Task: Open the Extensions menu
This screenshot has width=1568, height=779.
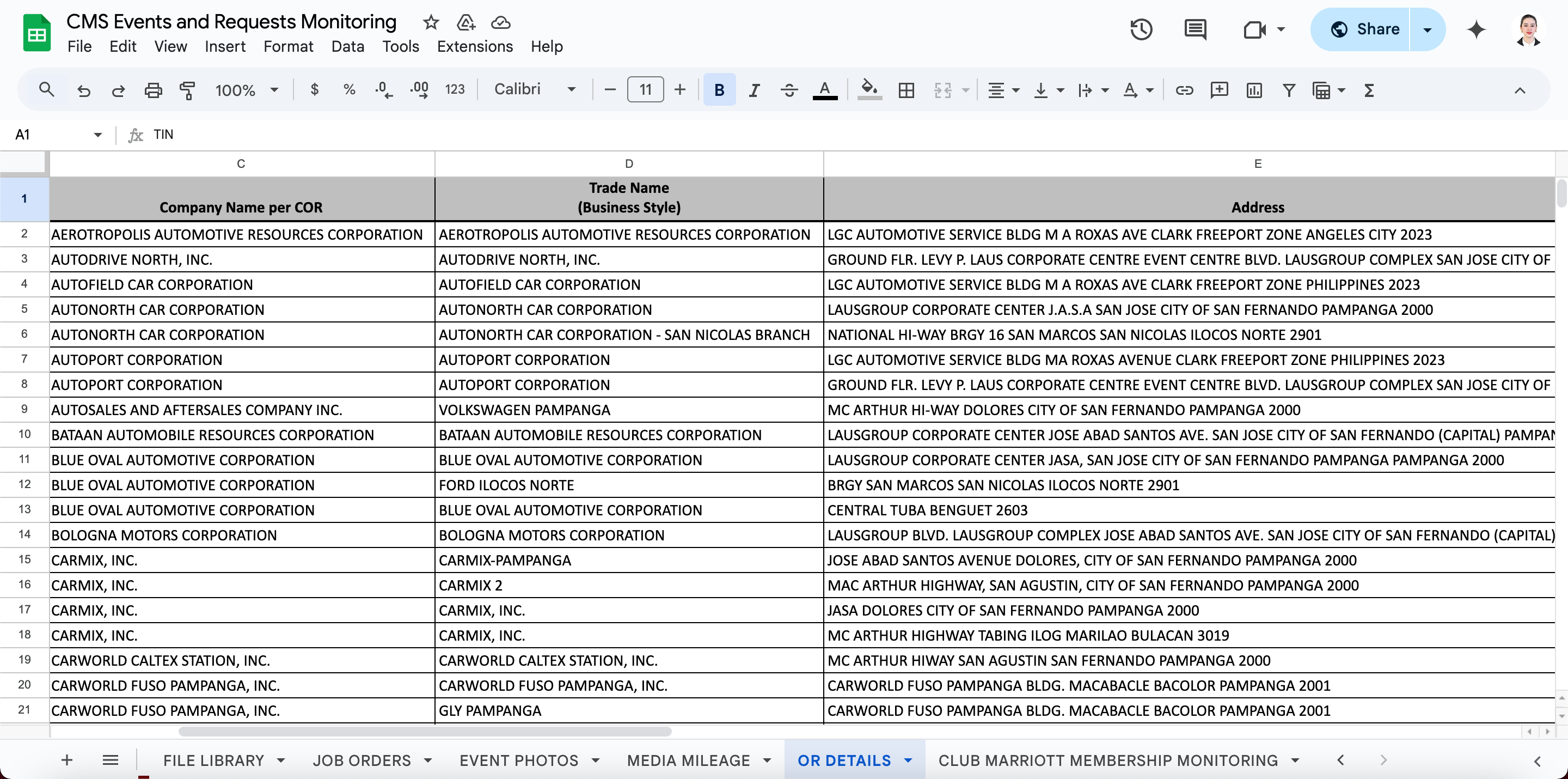Action: tap(475, 46)
